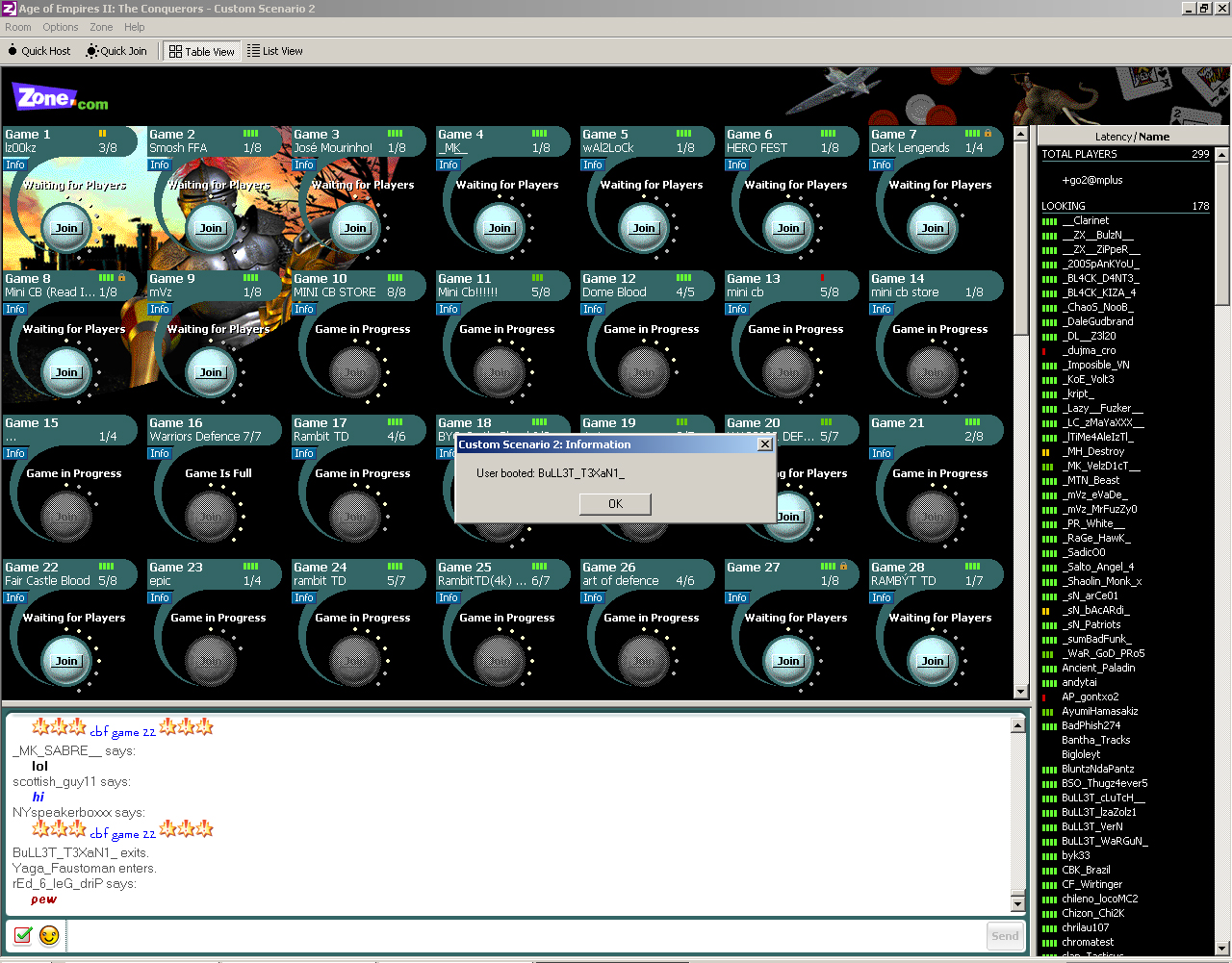Open Info for Game 23 epic
The width and height of the screenshot is (1232, 963).
pyautogui.click(x=160, y=597)
